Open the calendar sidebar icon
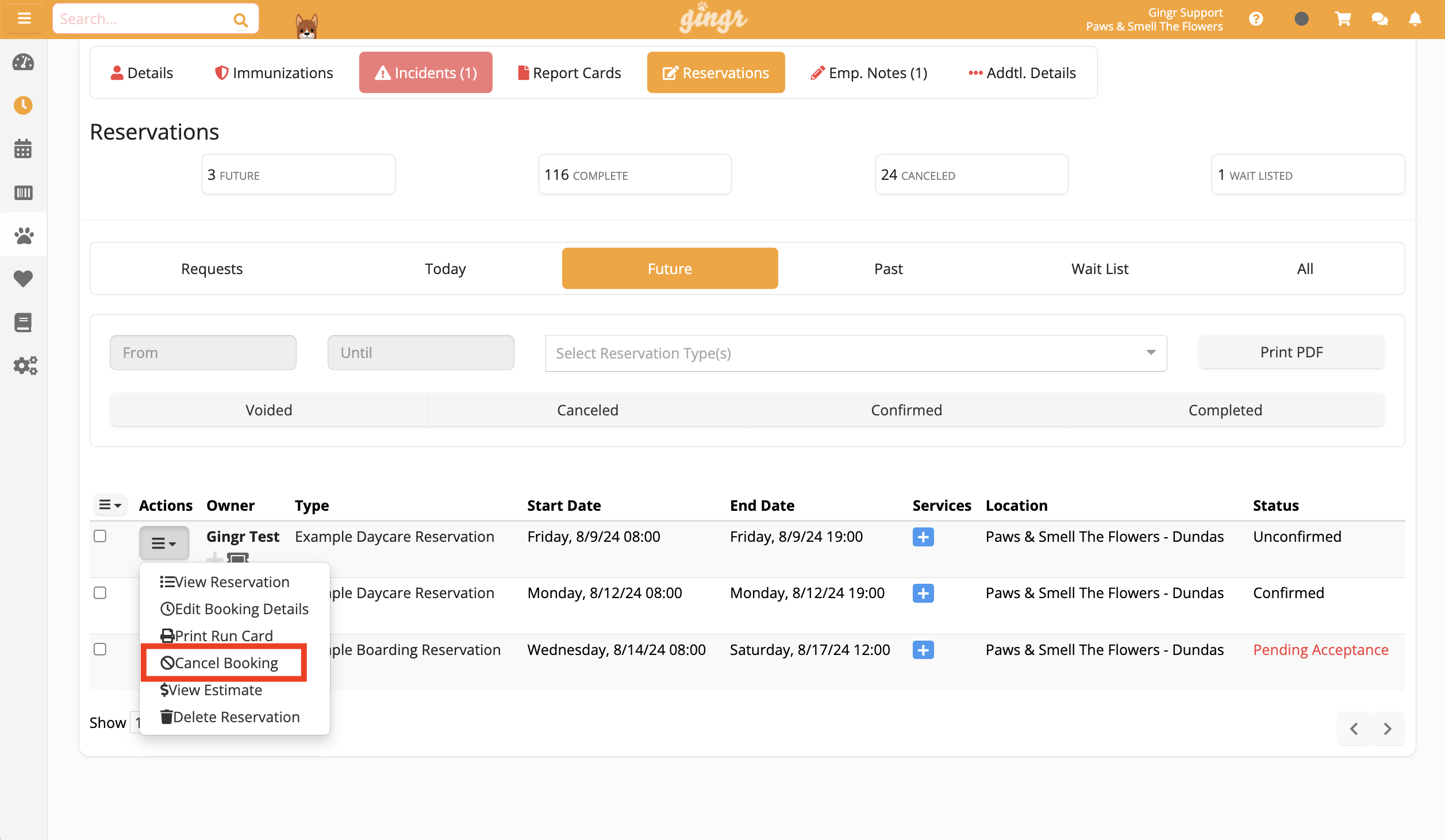This screenshot has height=840, width=1445. coord(23,149)
